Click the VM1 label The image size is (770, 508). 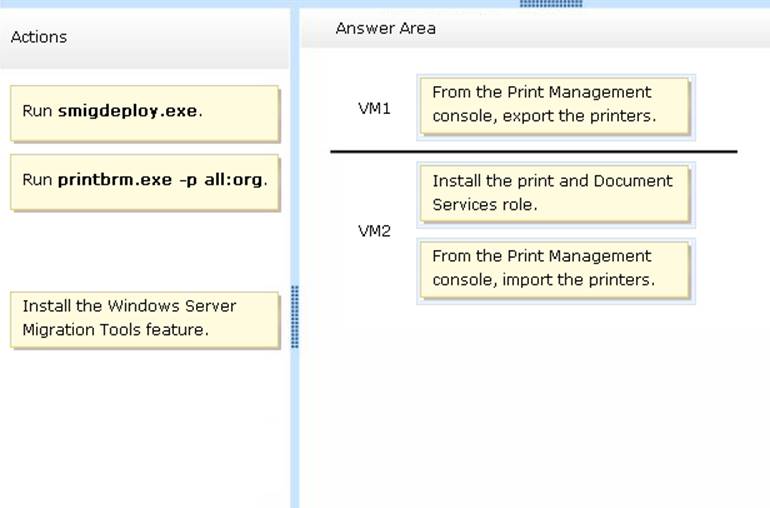(374, 108)
